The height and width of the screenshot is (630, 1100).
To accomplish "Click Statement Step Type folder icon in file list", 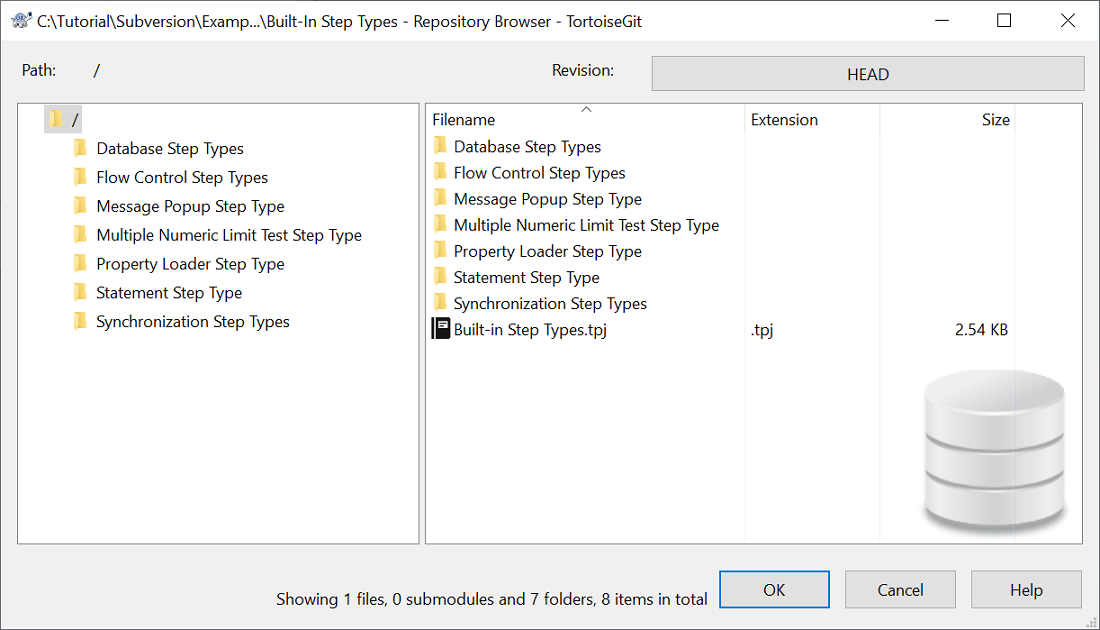I will [441, 276].
